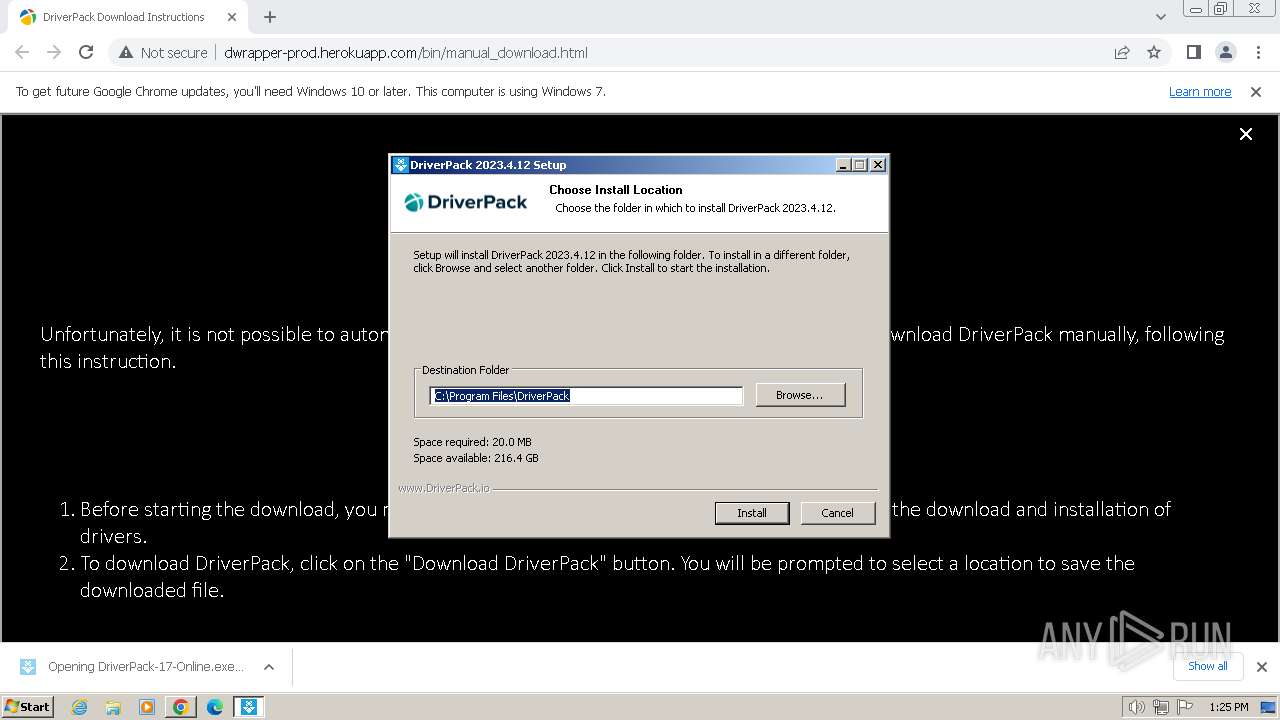Screen dimensions: 1280x720
Task: Open the DriverPack-17-Online.exe download item
Action: coord(133,667)
